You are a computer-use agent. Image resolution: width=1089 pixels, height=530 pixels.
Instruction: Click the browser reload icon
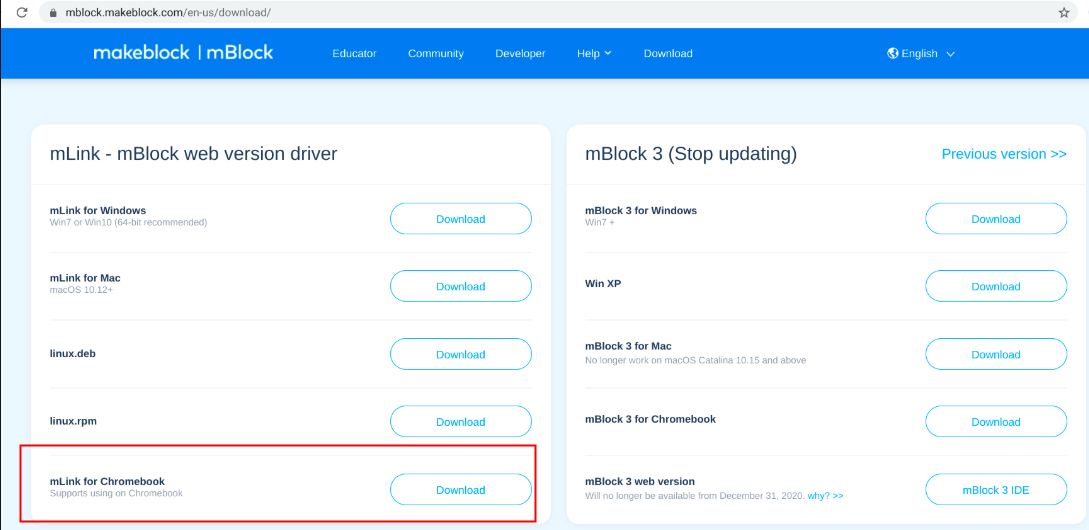tap(21, 13)
